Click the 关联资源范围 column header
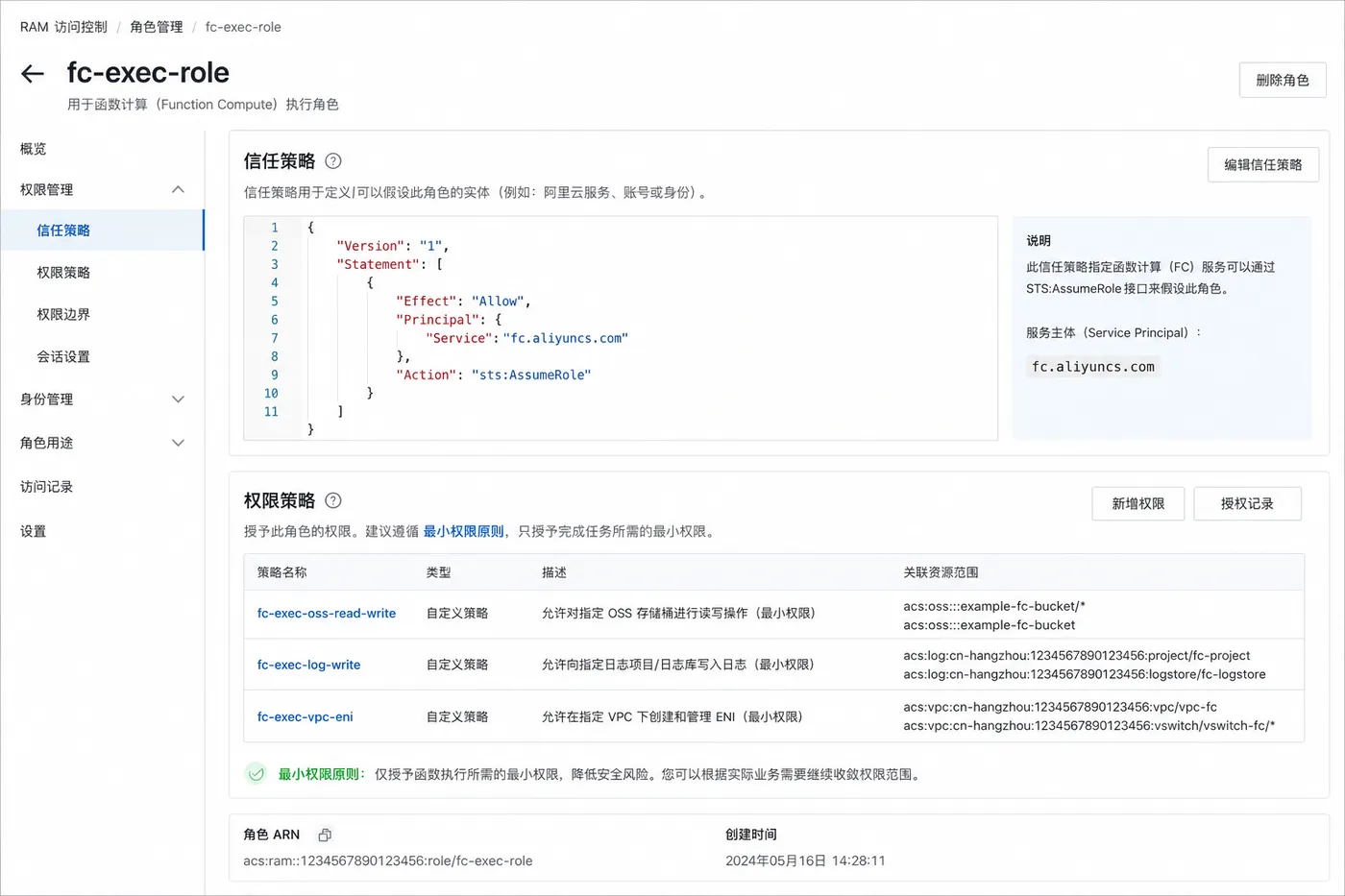Screen dimensions: 1345x896 [x=941, y=572]
